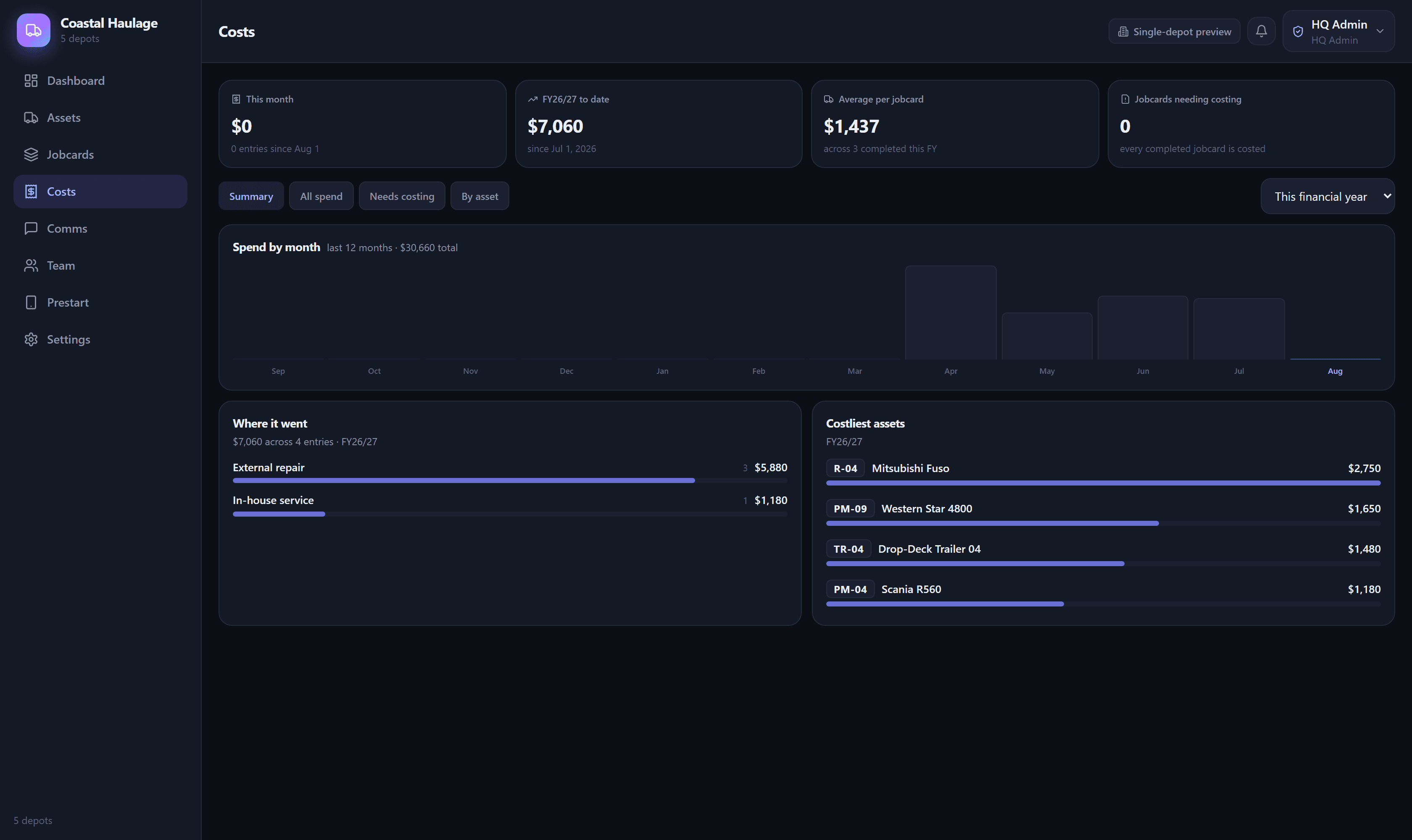Click the Coastal Haulage truck logo
1412x840 pixels.
coord(34,31)
